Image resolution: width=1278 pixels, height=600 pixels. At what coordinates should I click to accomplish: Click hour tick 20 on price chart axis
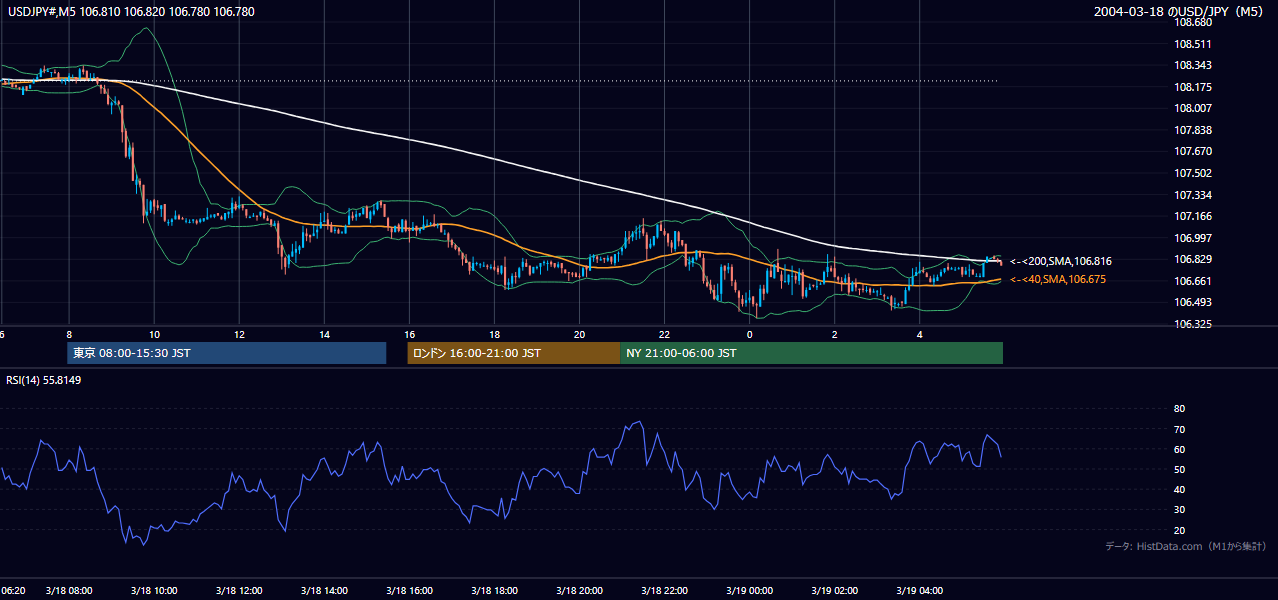[579, 335]
